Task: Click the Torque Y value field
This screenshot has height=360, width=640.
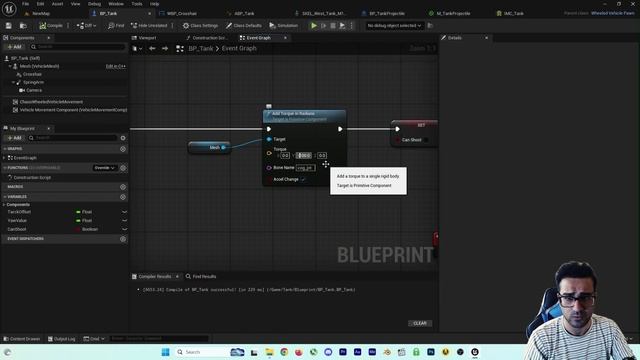Action: [304, 156]
